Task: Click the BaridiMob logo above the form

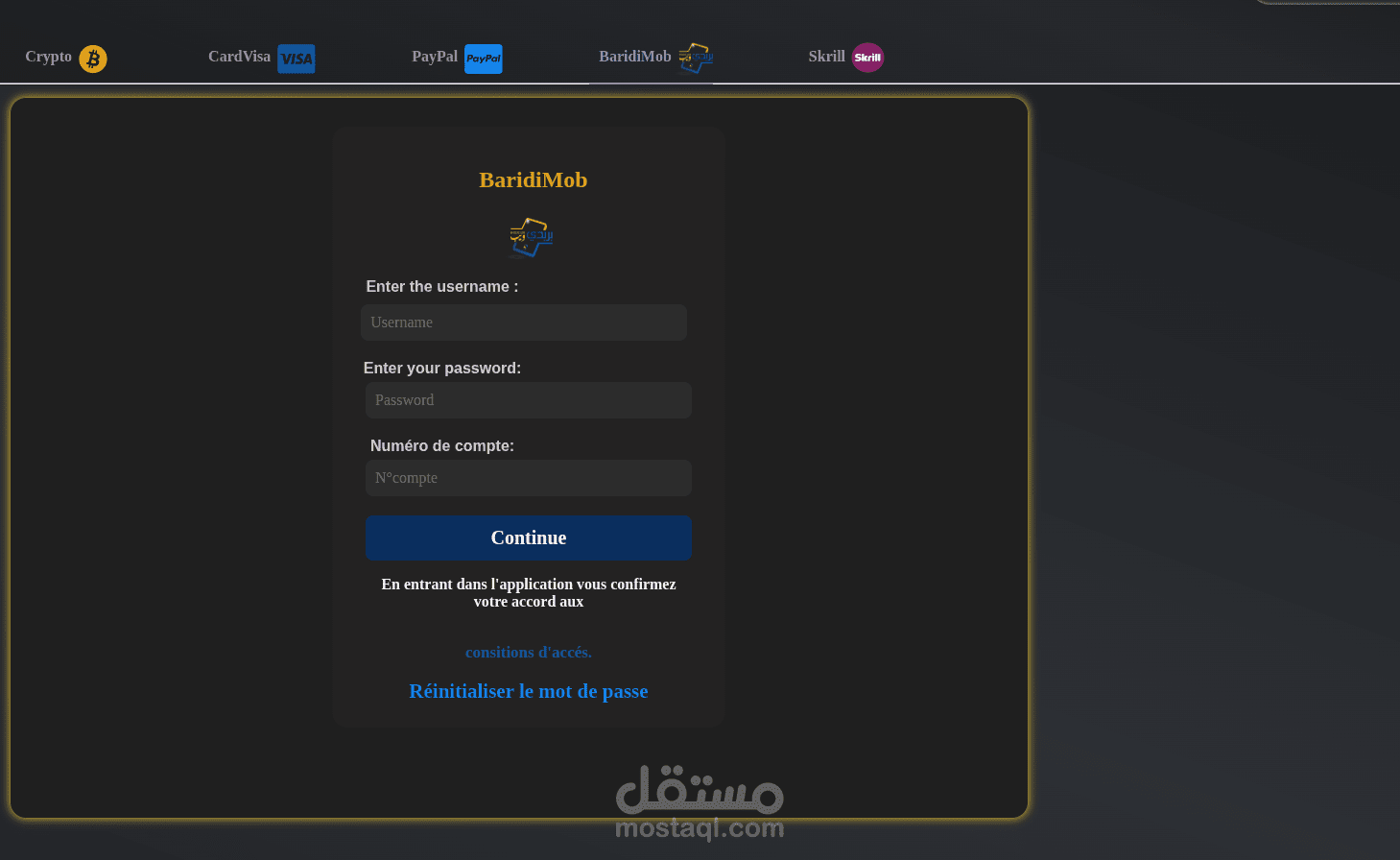Action: coord(531,237)
